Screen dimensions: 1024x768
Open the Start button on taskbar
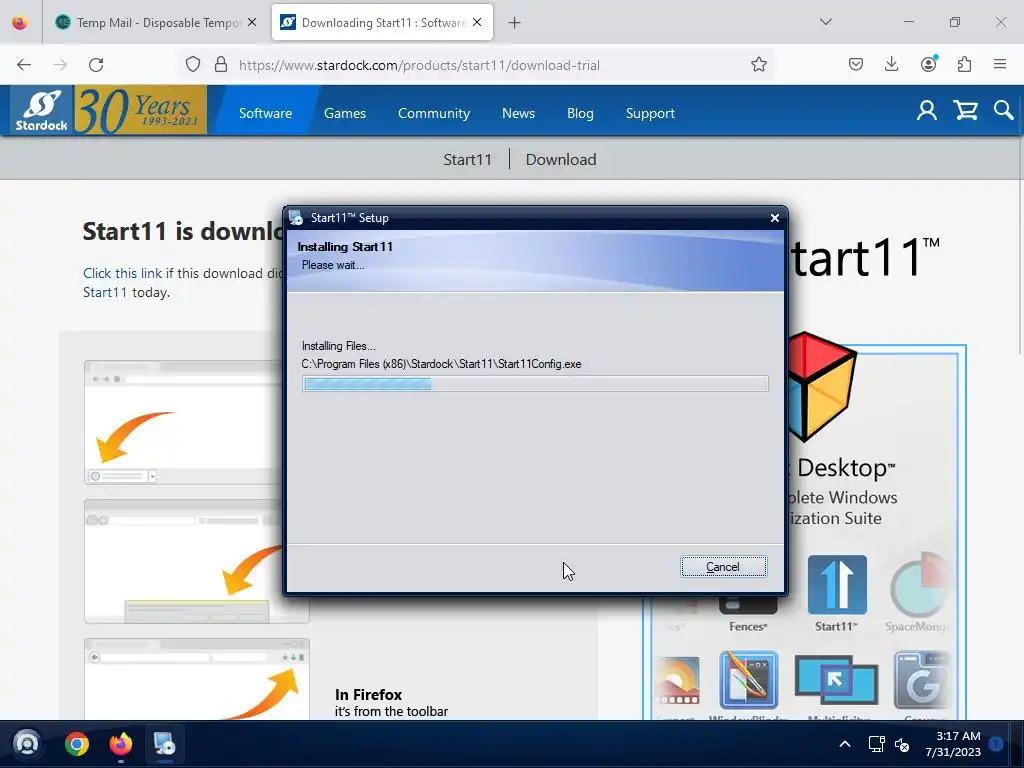coord(27,744)
